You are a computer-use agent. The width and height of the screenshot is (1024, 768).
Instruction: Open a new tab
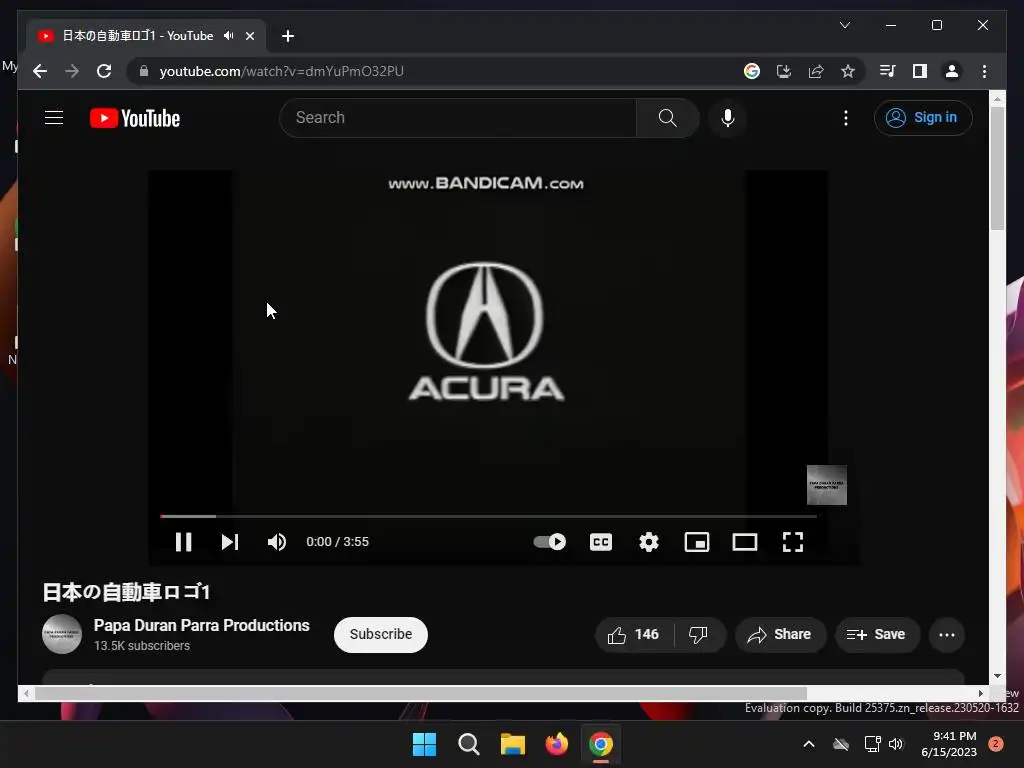(x=287, y=36)
